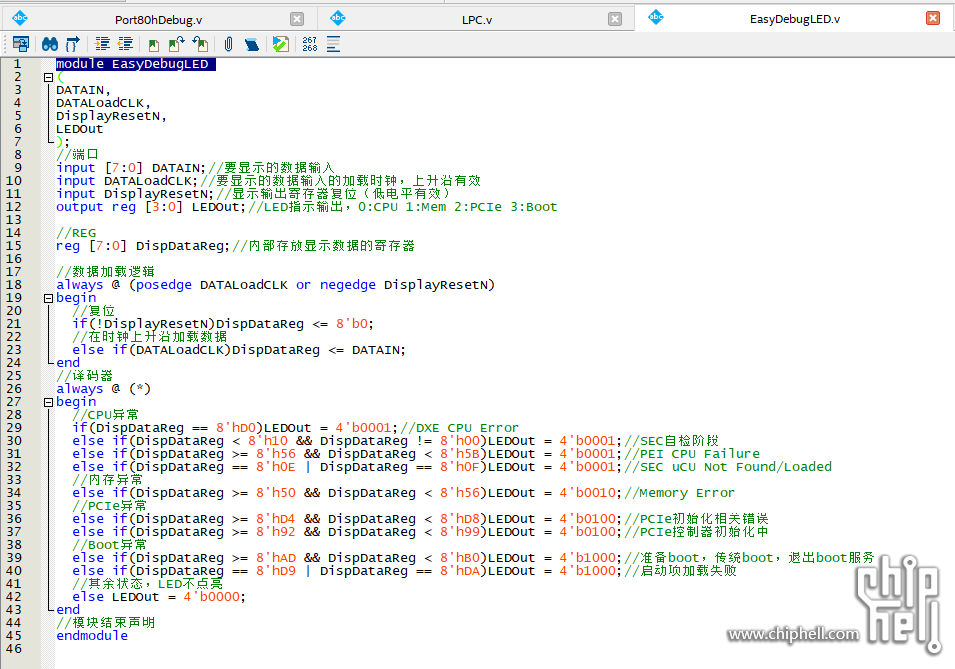Switch to the LPC.v tab

(477, 19)
